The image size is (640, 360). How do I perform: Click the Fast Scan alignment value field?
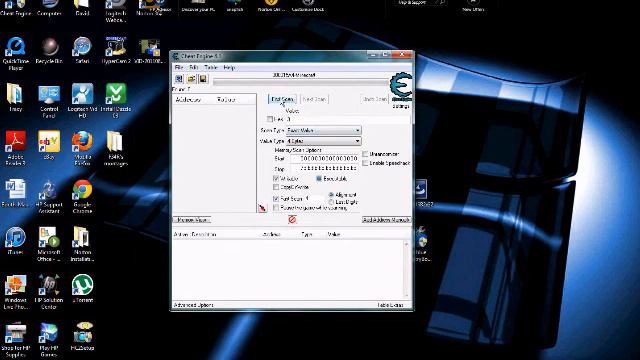coord(314,199)
